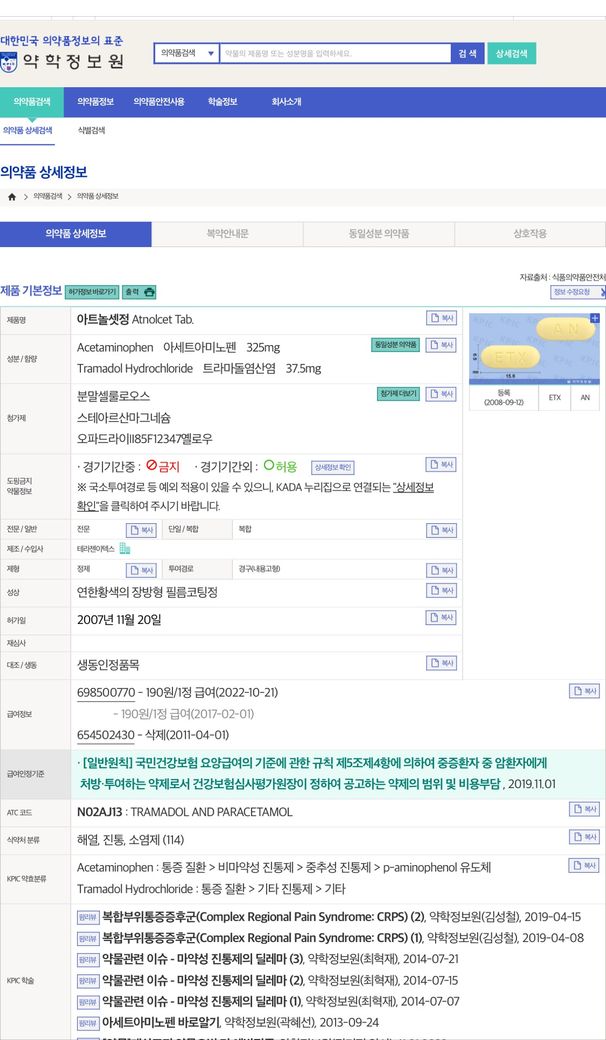
Task: Click the building icon beside 테라젠이텍스
Action: click(125, 549)
